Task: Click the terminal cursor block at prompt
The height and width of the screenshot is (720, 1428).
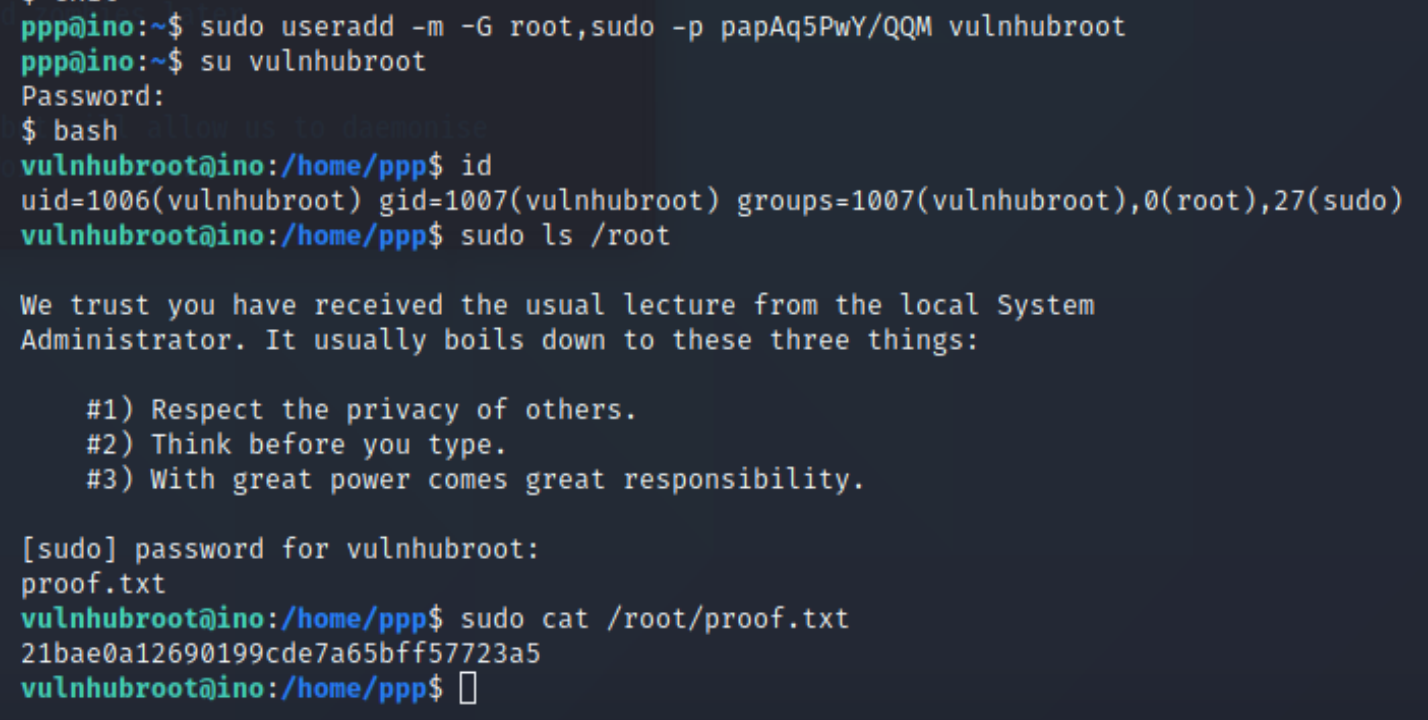Action: [x=468, y=688]
